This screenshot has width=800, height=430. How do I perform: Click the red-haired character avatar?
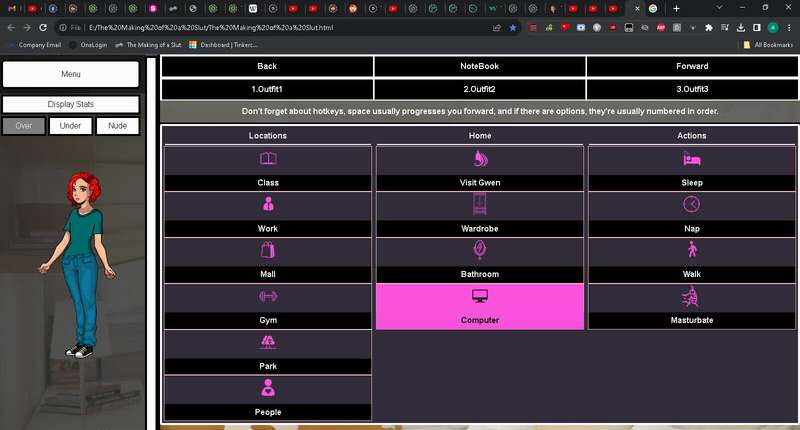coord(78,265)
